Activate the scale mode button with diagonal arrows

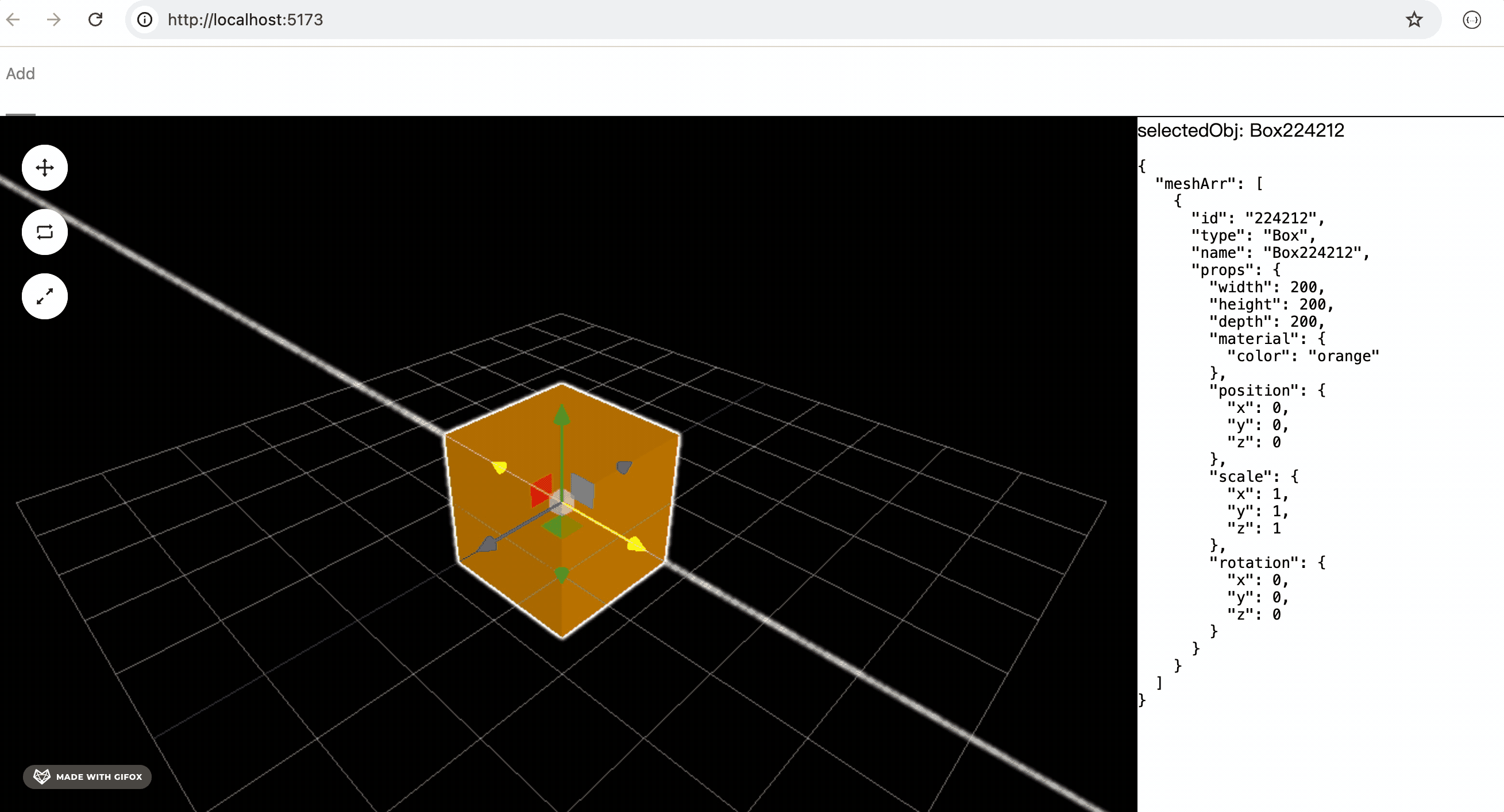coord(44,296)
